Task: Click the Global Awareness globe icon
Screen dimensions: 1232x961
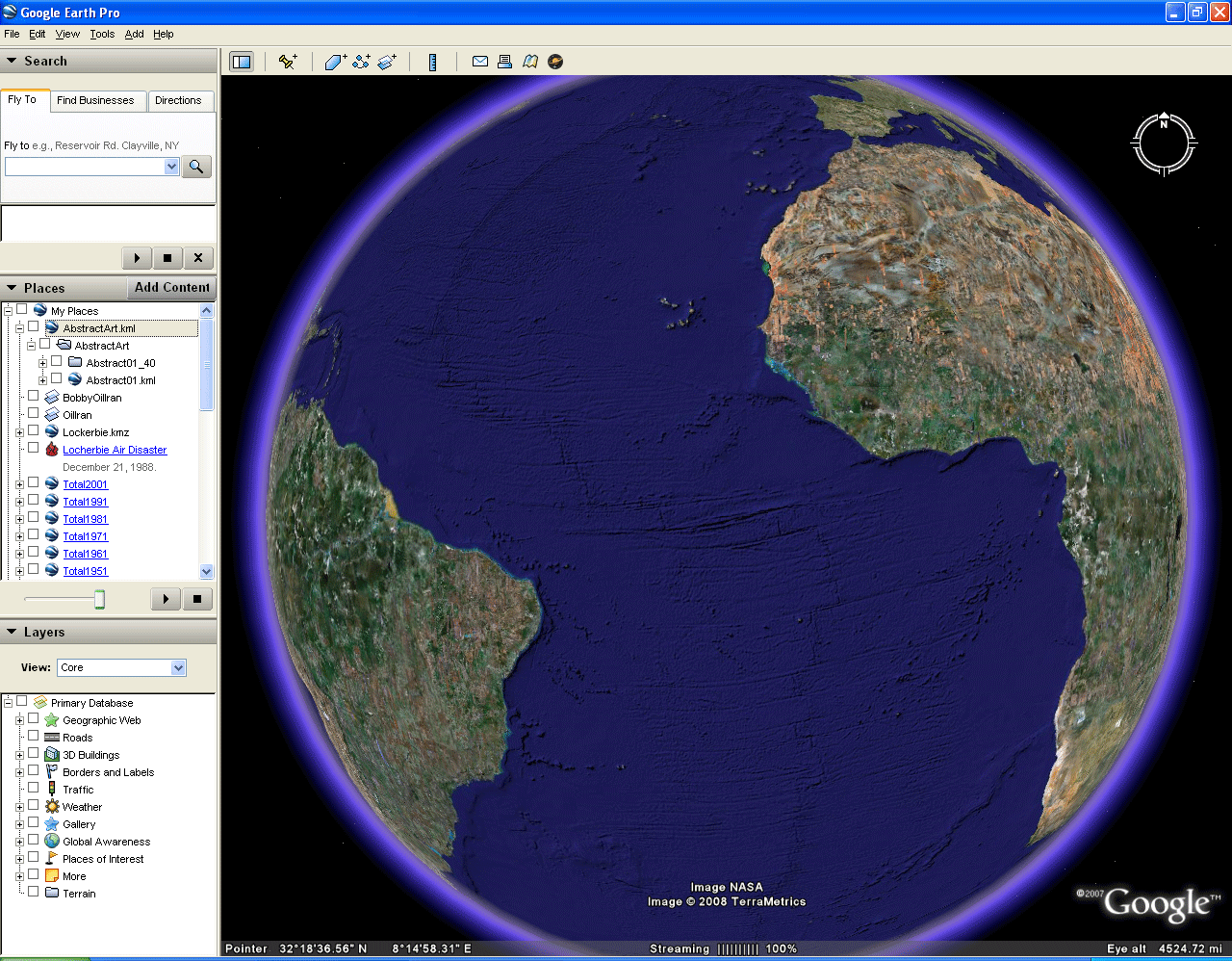Action: [52, 842]
